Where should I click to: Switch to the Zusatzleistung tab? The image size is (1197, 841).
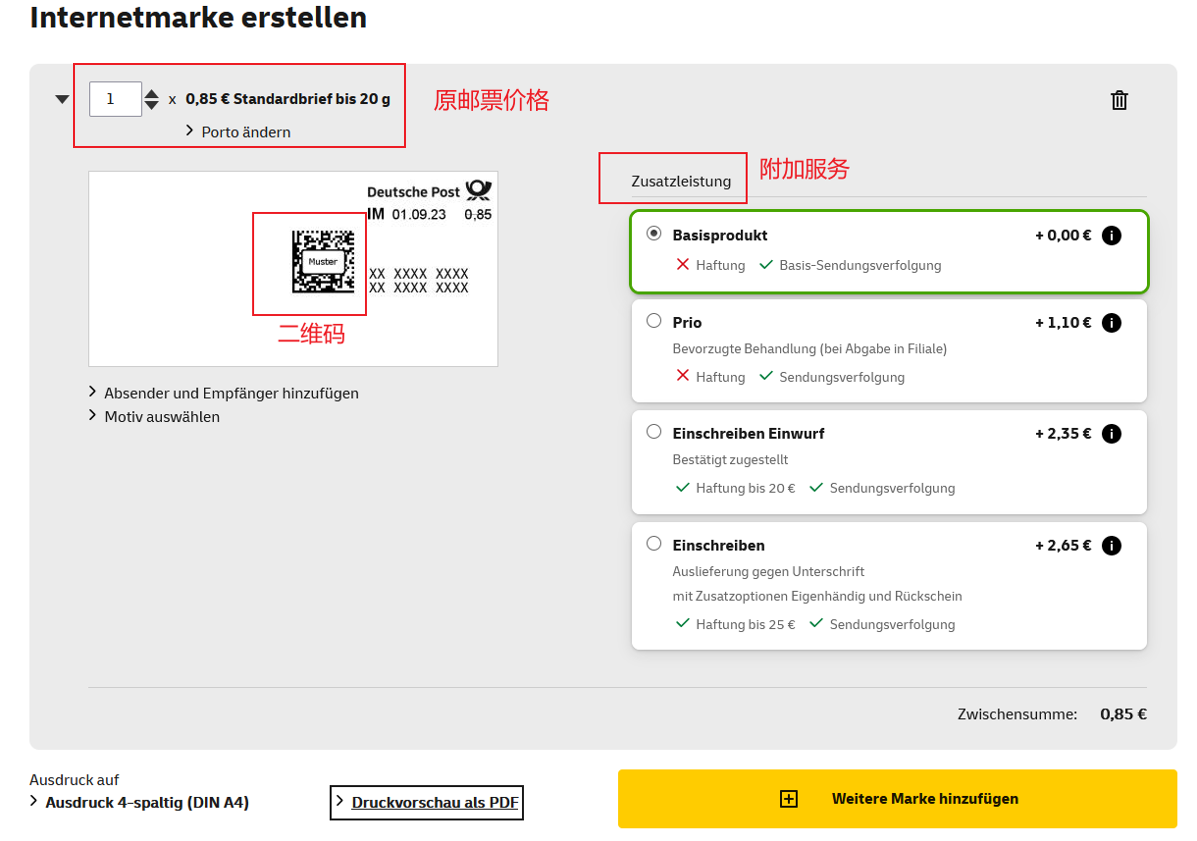pos(681,182)
